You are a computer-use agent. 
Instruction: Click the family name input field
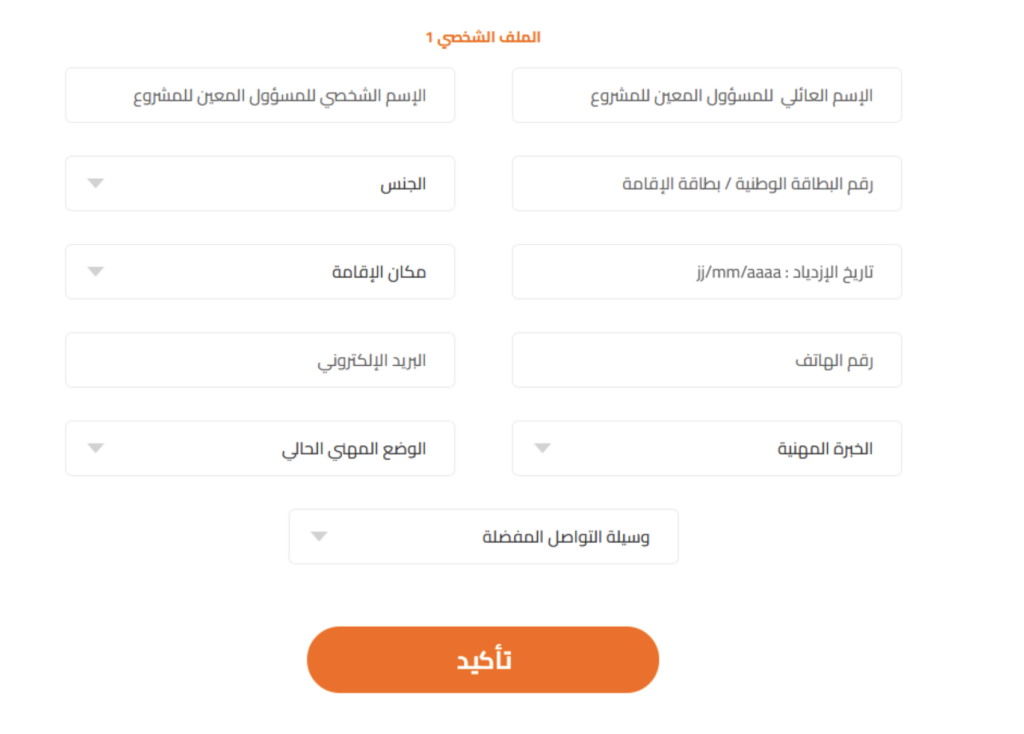[x=706, y=96]
